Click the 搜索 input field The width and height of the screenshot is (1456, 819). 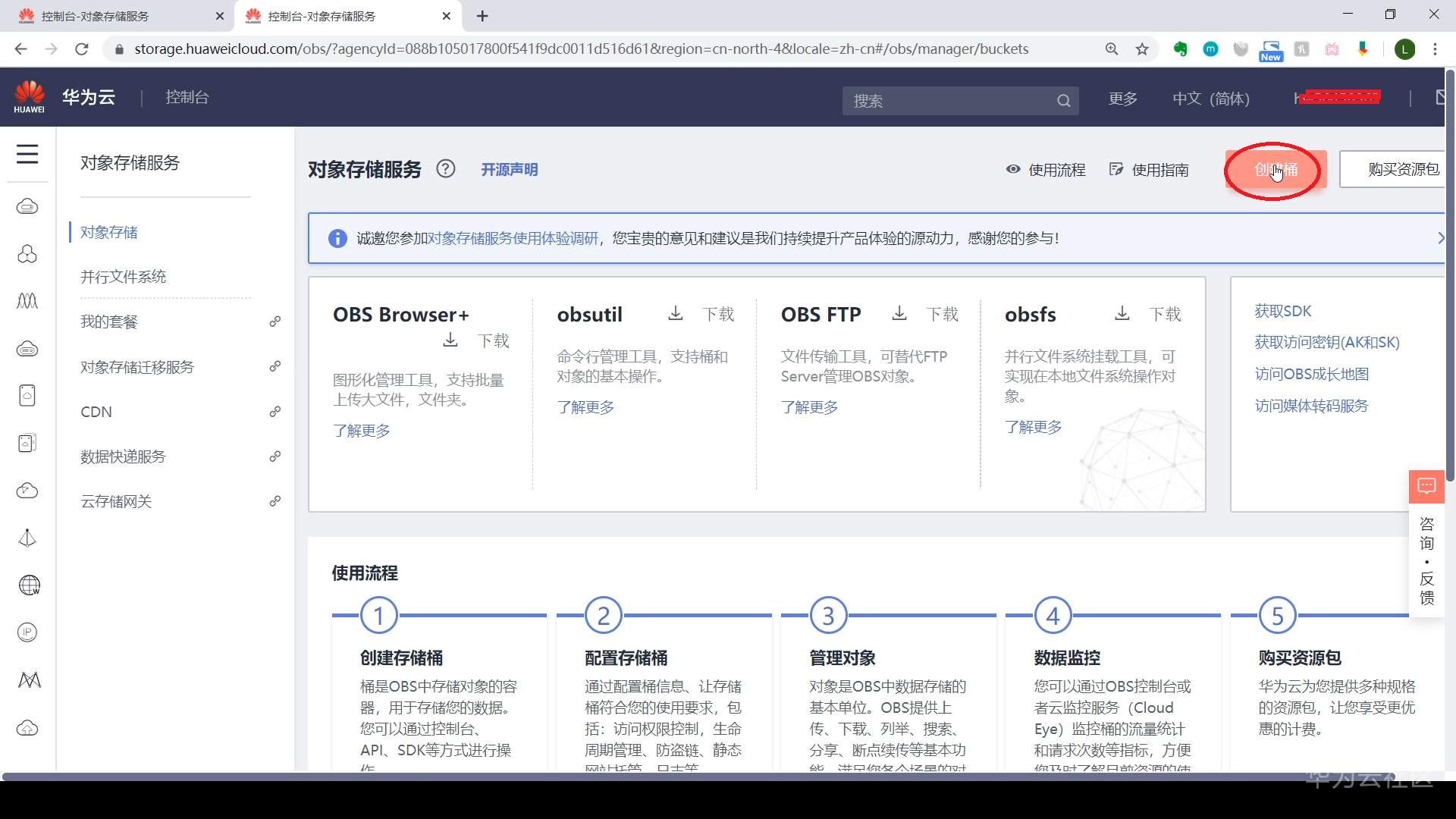click(948, 101)
